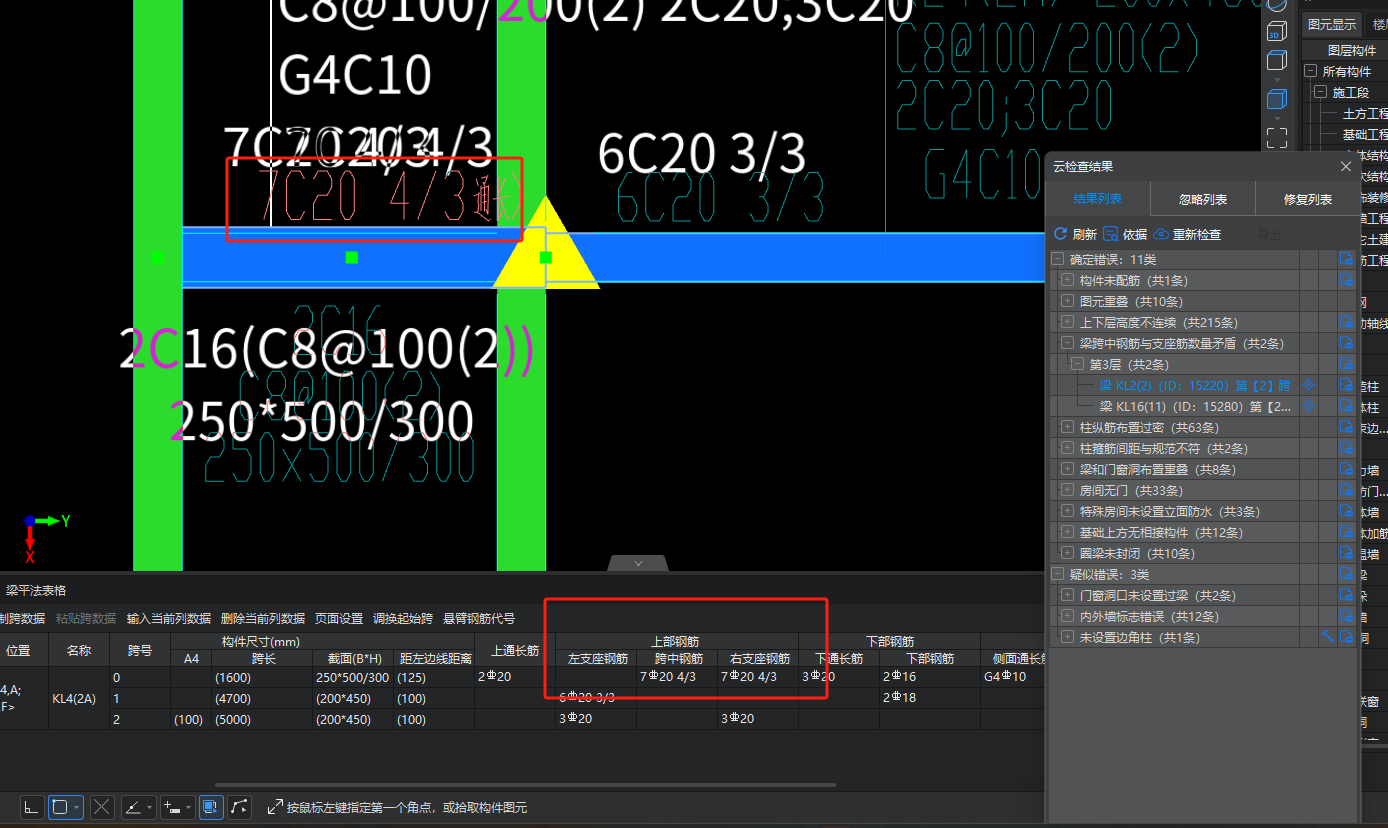This screenshot has width=1388, height=828.
Task: Expand 上下层高度不连续 (共215条) node
Action: 1067,322
